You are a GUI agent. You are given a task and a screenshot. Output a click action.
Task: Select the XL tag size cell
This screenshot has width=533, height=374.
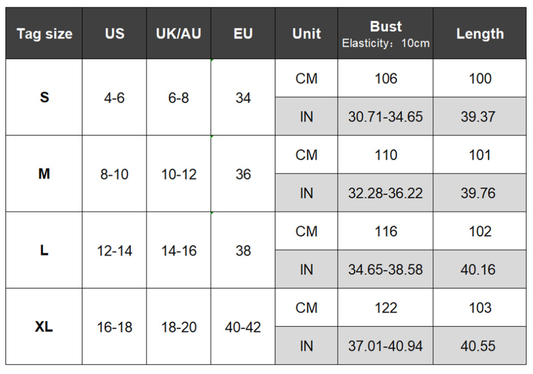(44, 327)
